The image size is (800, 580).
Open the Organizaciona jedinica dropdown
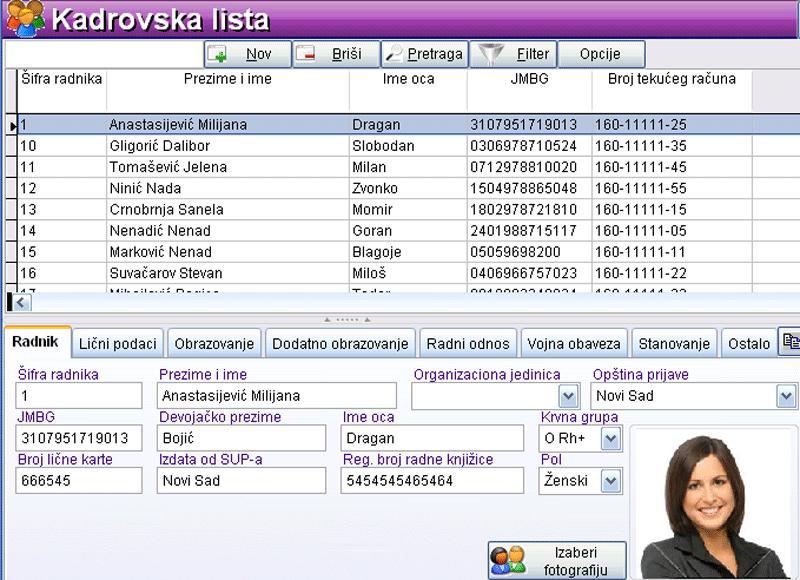569,397
